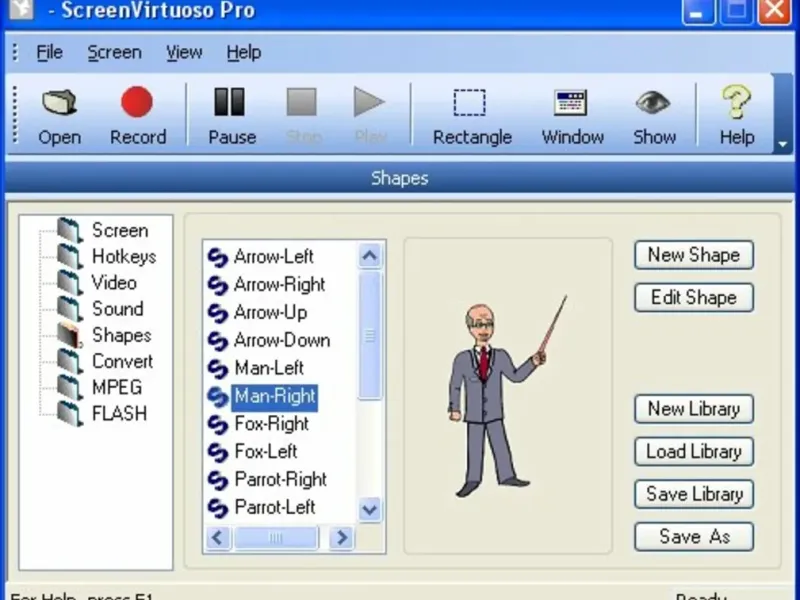The width and height of the screenshot is (800, 600).
Task: Choose the Arrow-Up shape
Action: pyautogui.click(x=270, y=312)
